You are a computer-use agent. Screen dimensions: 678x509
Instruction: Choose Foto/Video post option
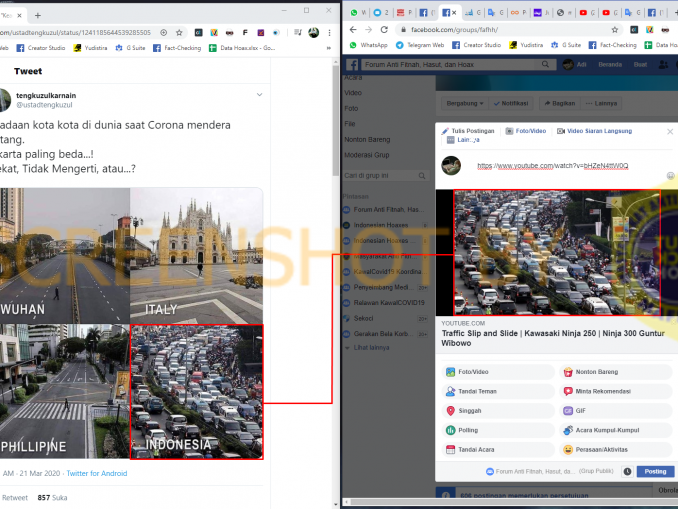coord(498,372)
